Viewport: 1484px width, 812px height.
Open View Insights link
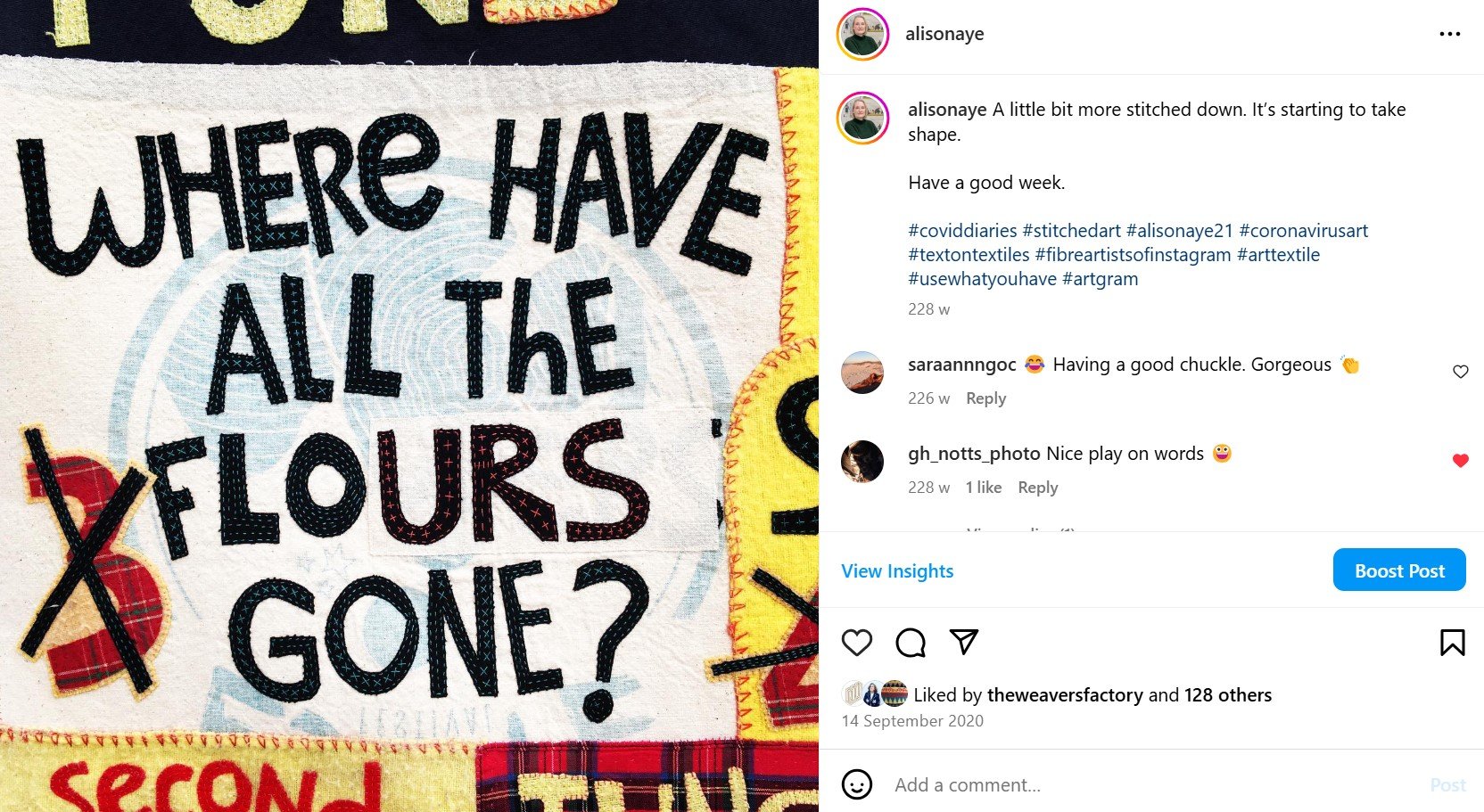pos(897,571)
